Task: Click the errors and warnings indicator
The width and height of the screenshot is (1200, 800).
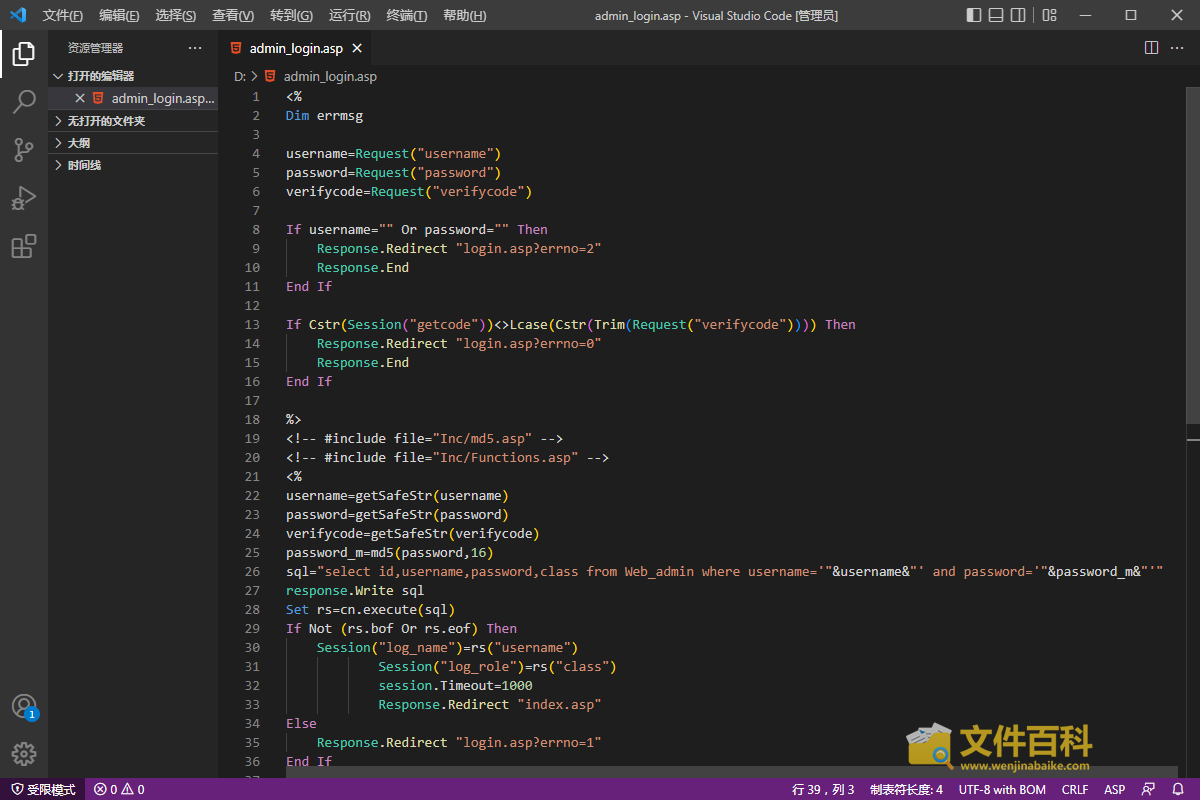Action: 119,789
